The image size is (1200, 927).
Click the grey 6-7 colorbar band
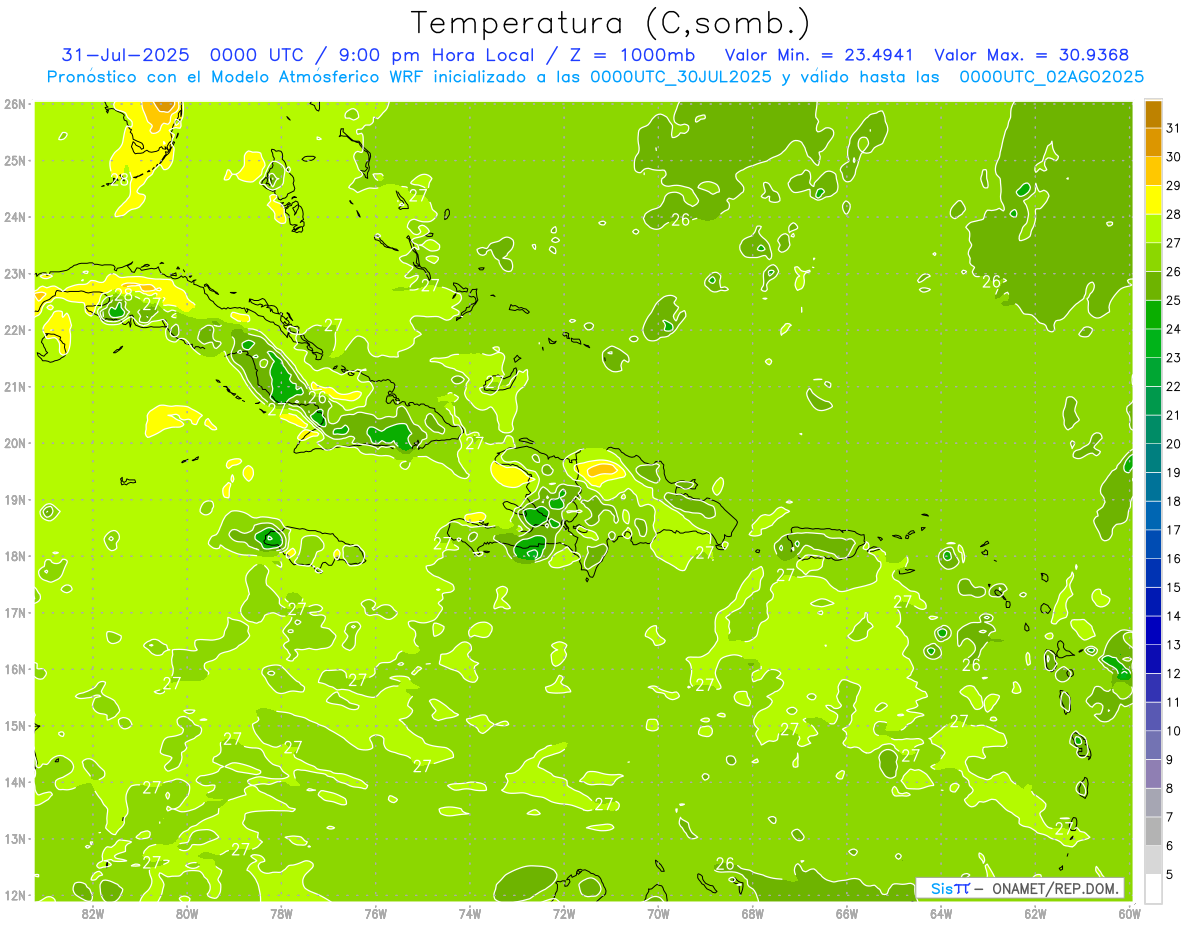click(x=1153, y=832)
